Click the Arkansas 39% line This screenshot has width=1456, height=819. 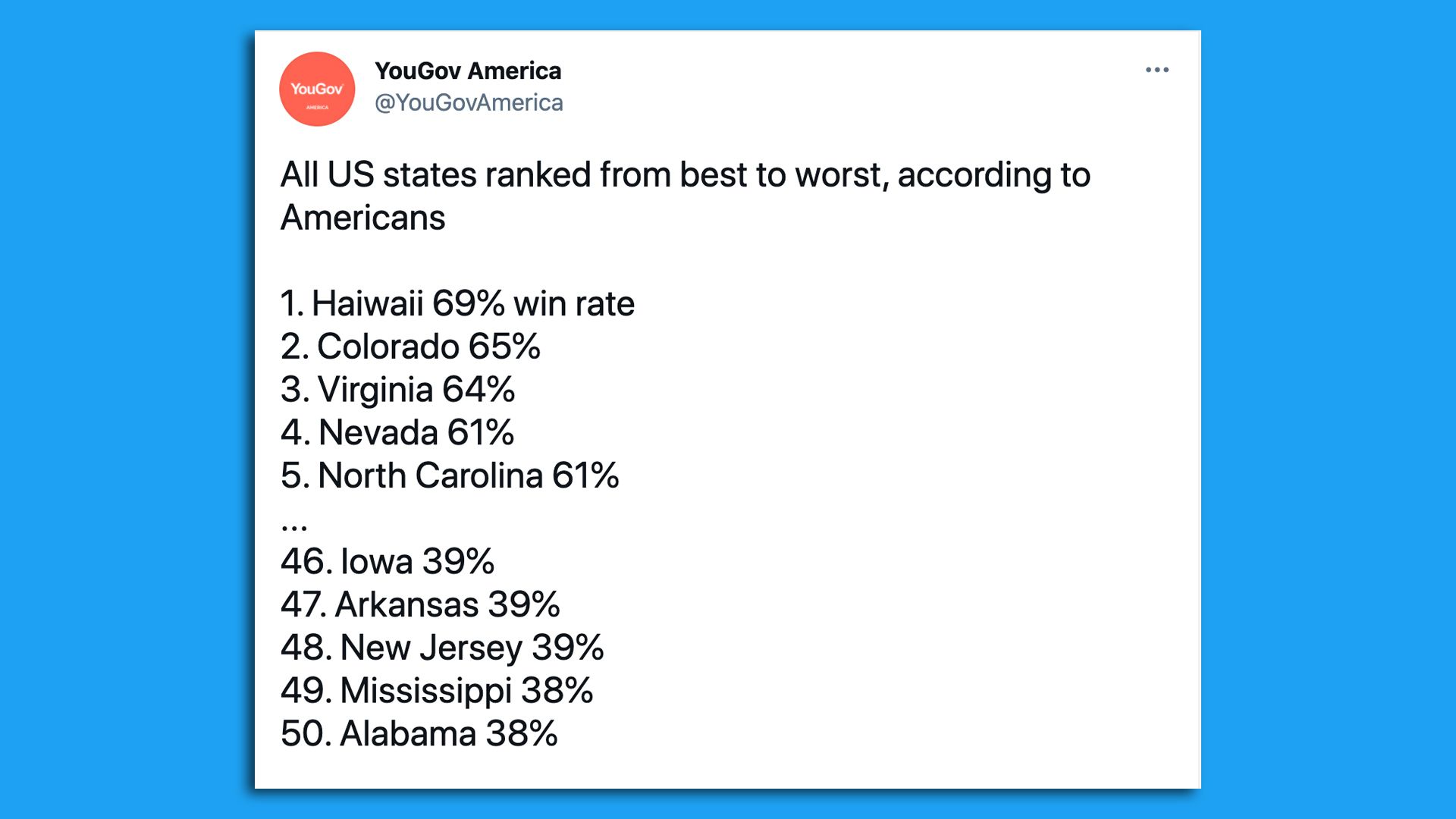point(420,604)
